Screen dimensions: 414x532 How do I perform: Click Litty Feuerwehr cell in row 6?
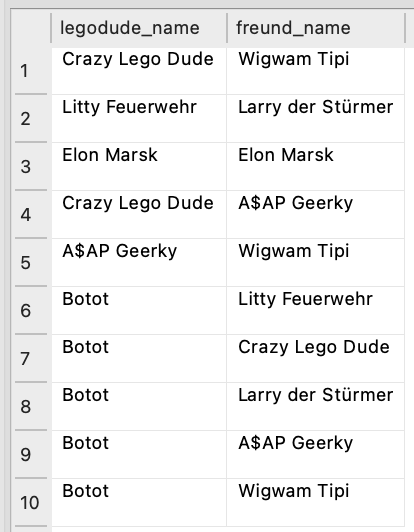click(316, 310)
